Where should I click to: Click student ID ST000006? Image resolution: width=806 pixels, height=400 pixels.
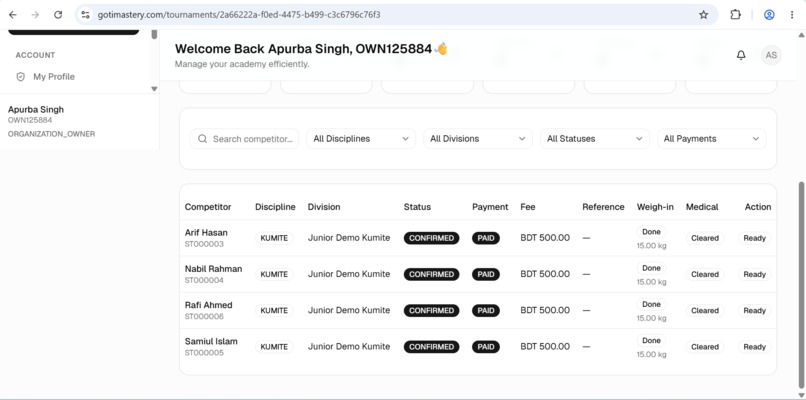204,317
